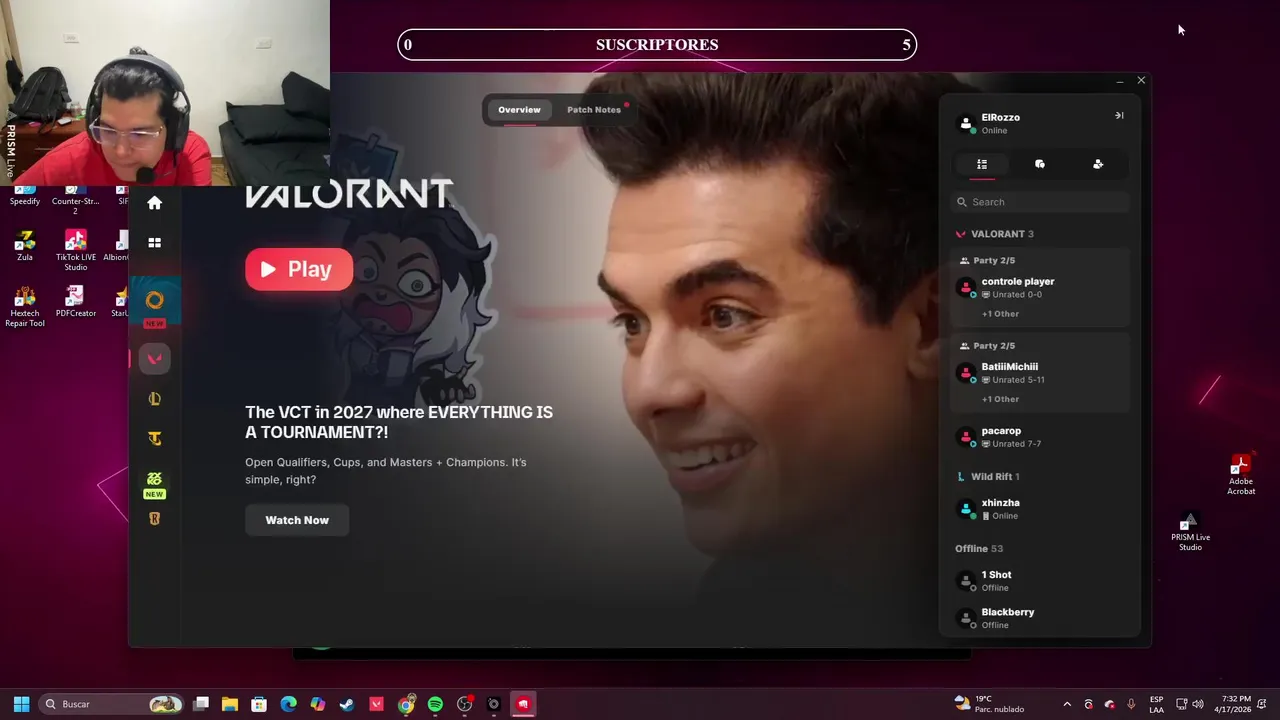Open PDFCreator desktop shortcut
The height and width of the screenshot is (720, 1280).
click(75, 302)
